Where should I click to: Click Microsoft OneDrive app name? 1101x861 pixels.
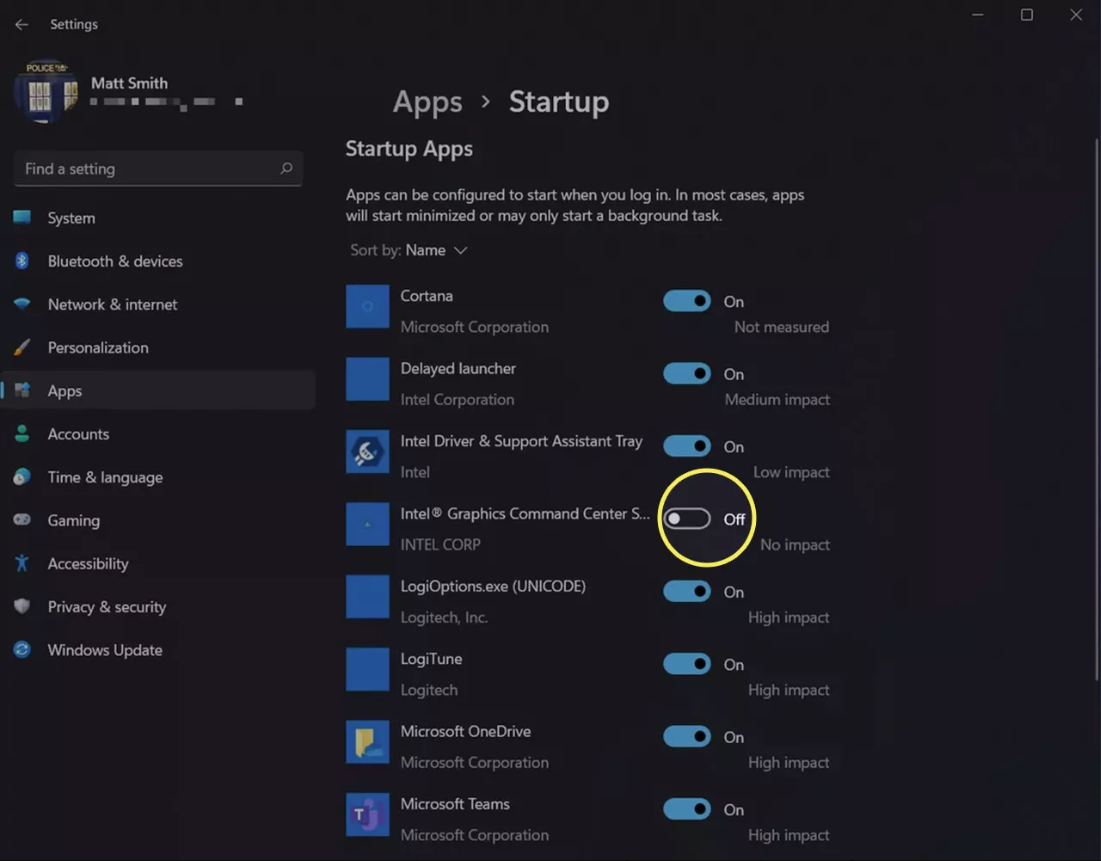point(466,732)
